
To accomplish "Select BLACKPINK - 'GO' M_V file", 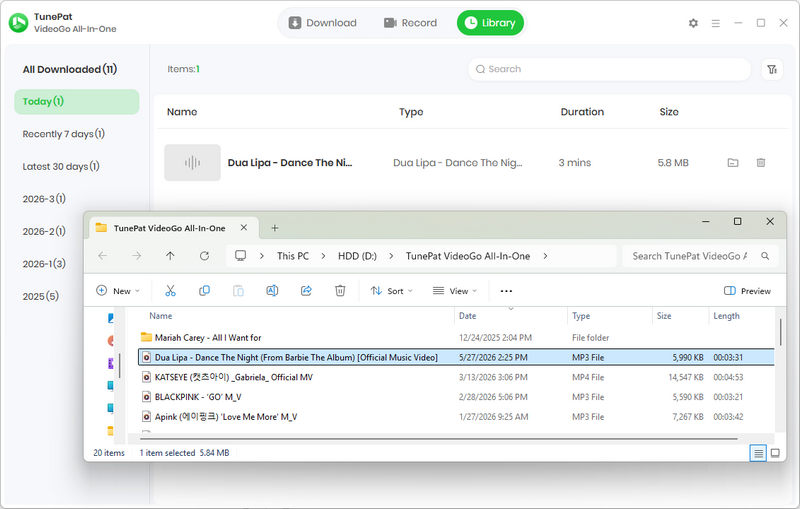I will tap(457, 397).
